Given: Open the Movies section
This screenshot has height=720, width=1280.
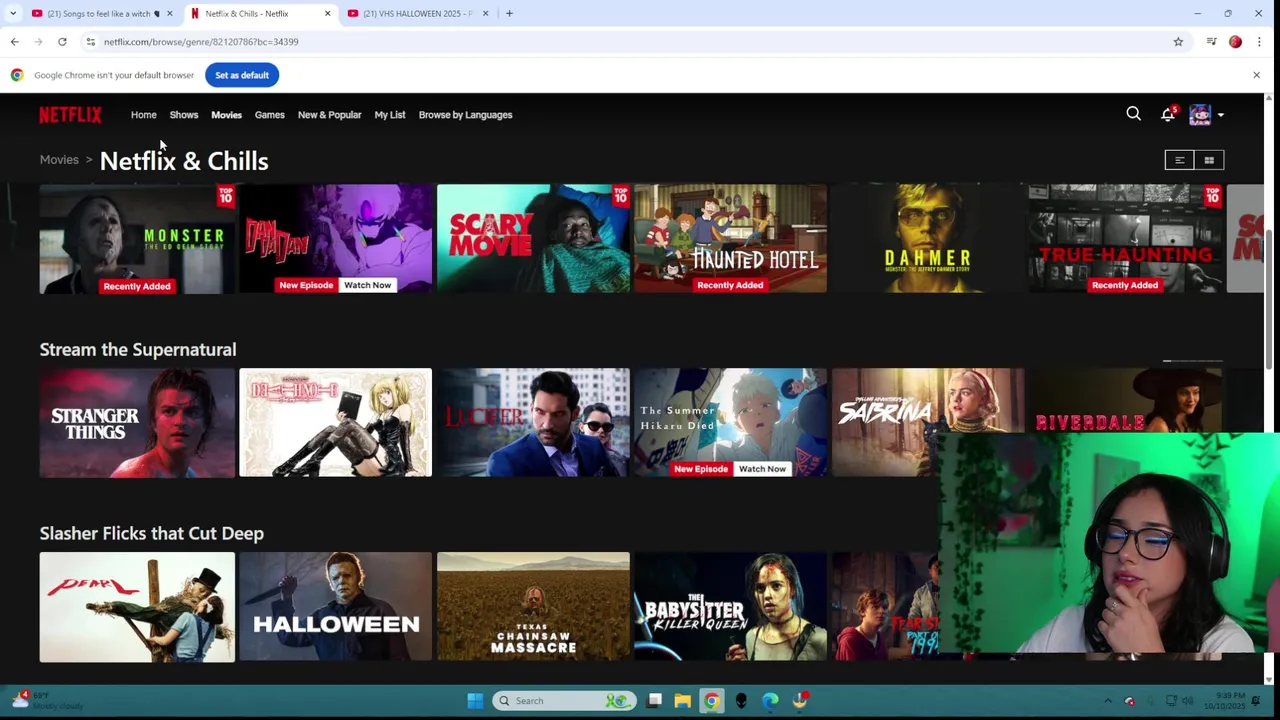Looking at the screenshot, I should [x=226, y=115].
